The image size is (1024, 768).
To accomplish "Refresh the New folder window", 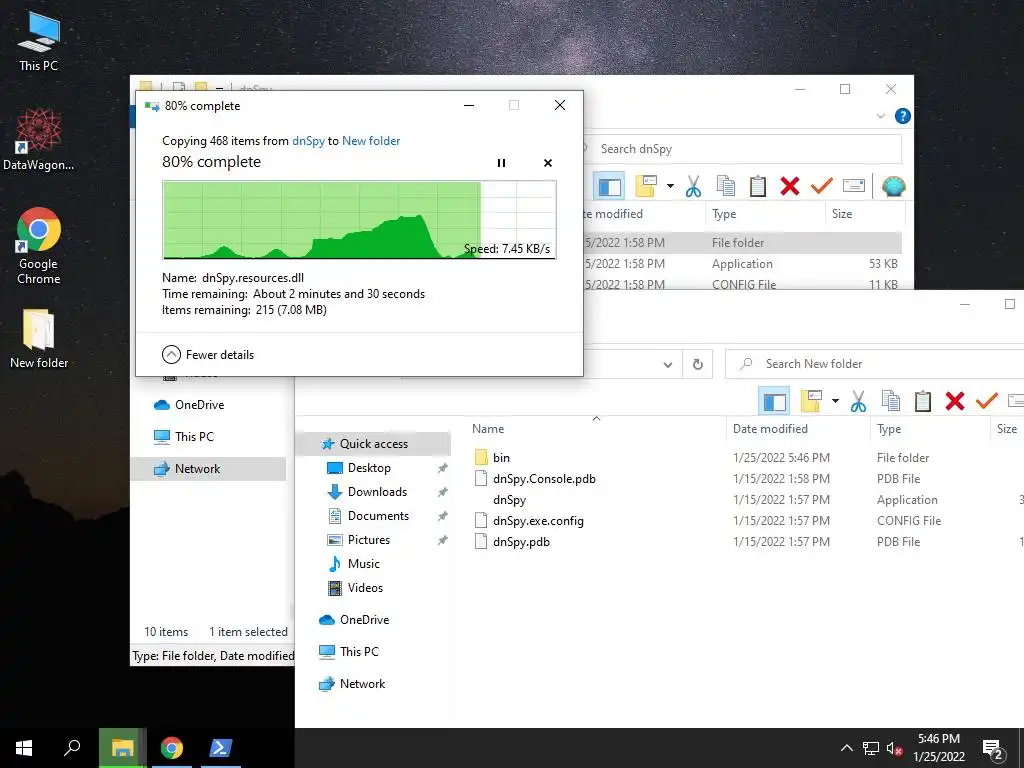I will (x=697, y=364).
